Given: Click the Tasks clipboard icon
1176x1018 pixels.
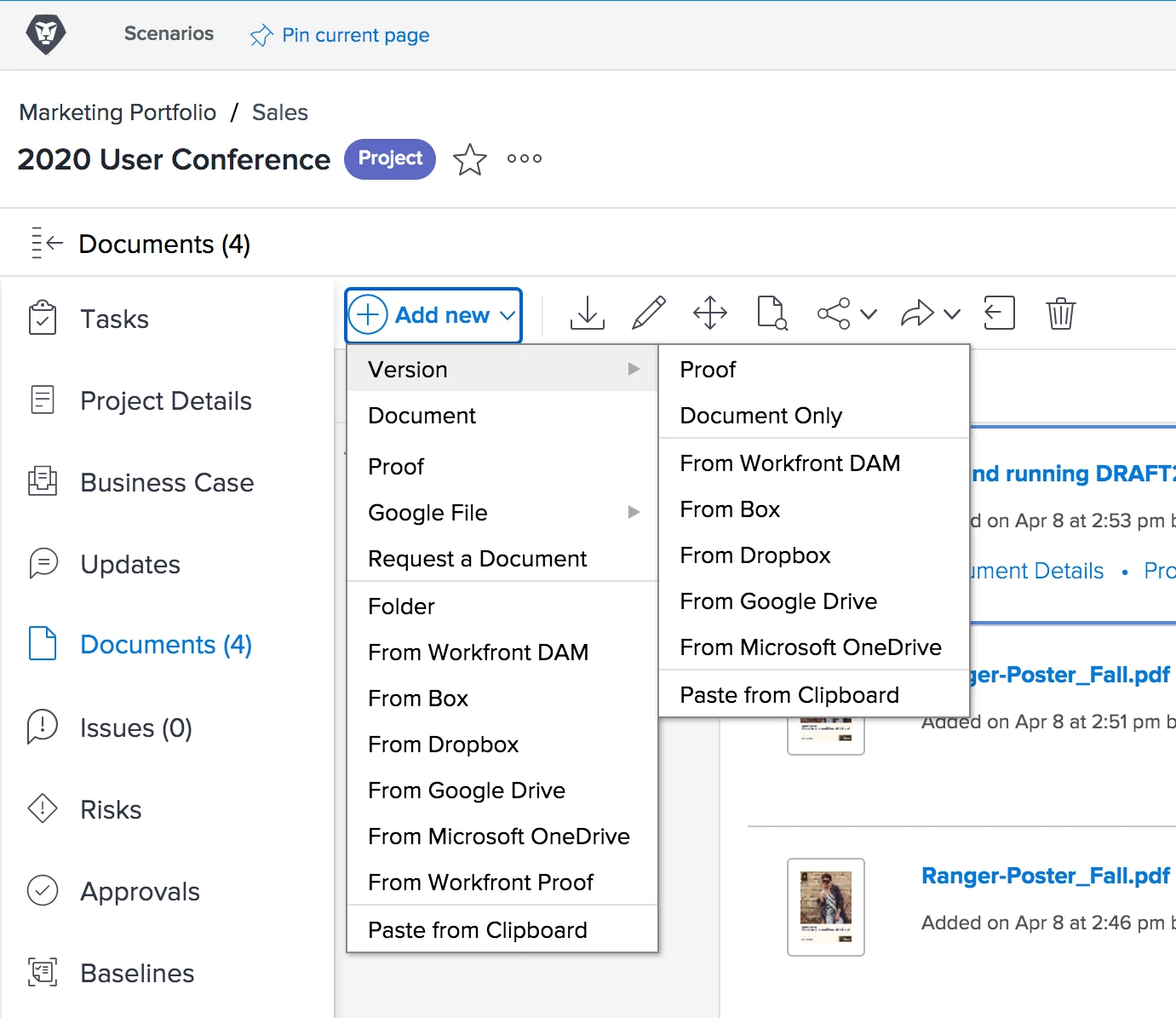Looking at the screenshot, I should coord(43,318).
